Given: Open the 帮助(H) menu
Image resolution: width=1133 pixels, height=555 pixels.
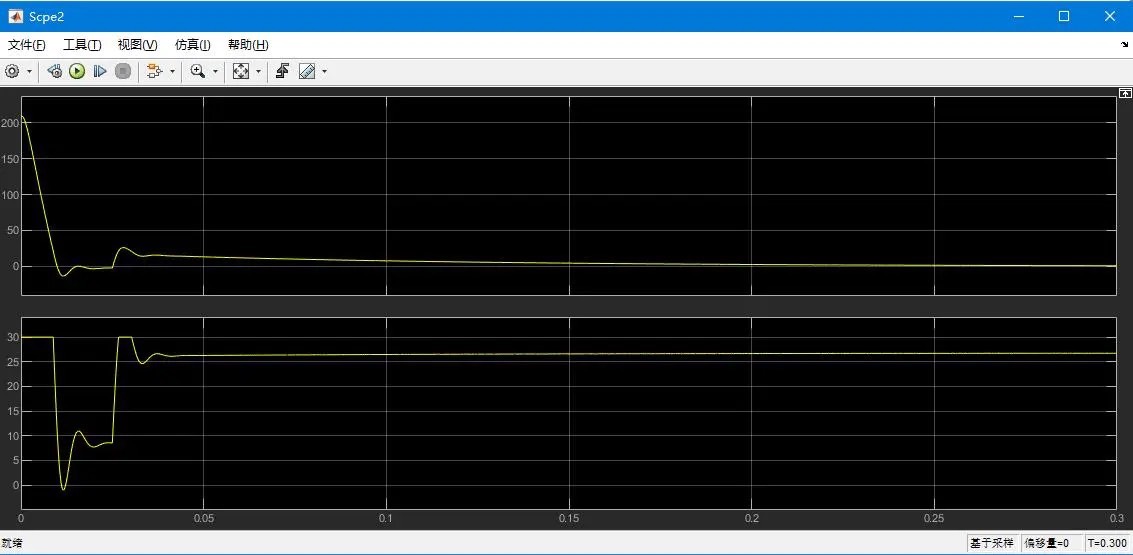Looking at the screenshot, I should coord(249,45).
